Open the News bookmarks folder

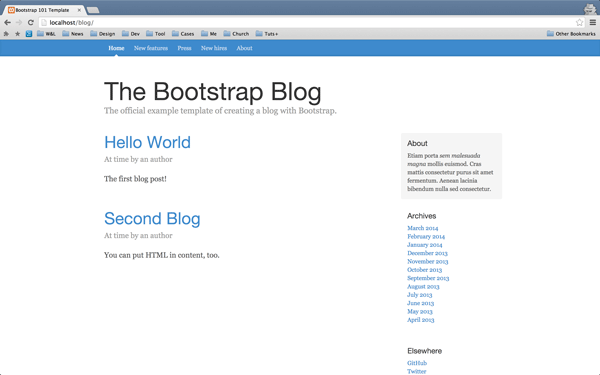pos(73,34)
